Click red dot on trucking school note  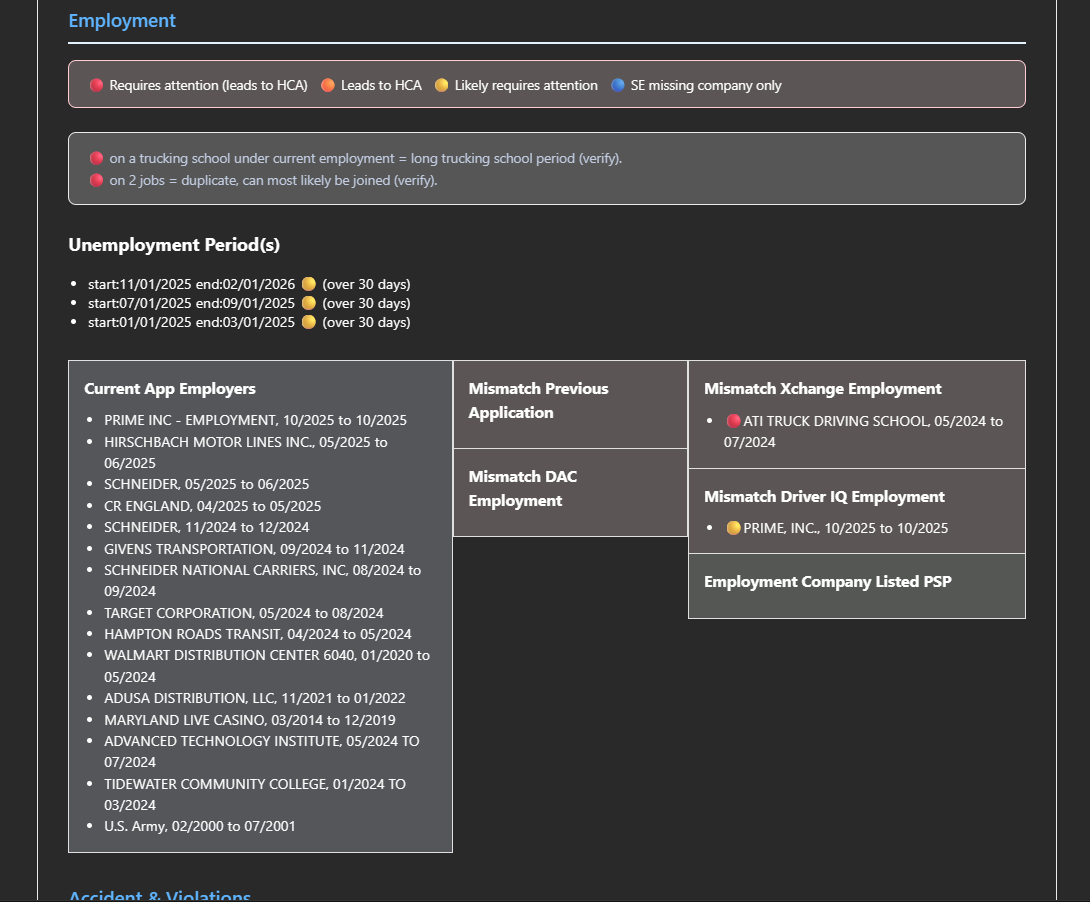tap(96, 159)
